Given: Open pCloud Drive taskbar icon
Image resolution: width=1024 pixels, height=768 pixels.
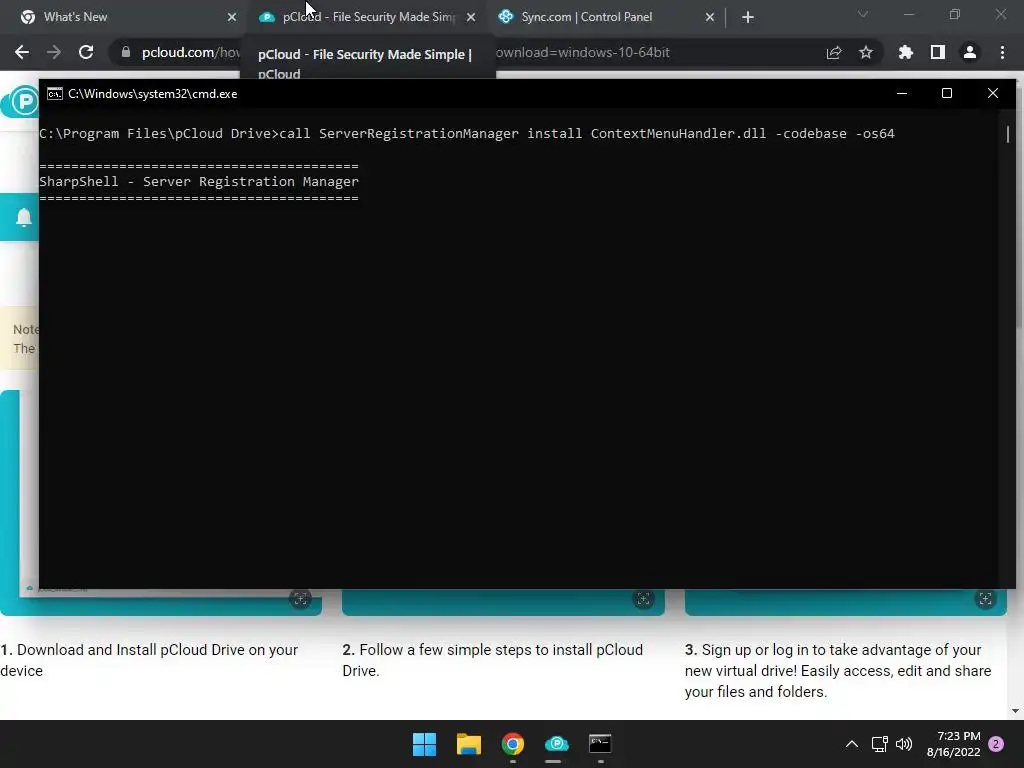Looking at the screenshot, I should tap(556, 744).
